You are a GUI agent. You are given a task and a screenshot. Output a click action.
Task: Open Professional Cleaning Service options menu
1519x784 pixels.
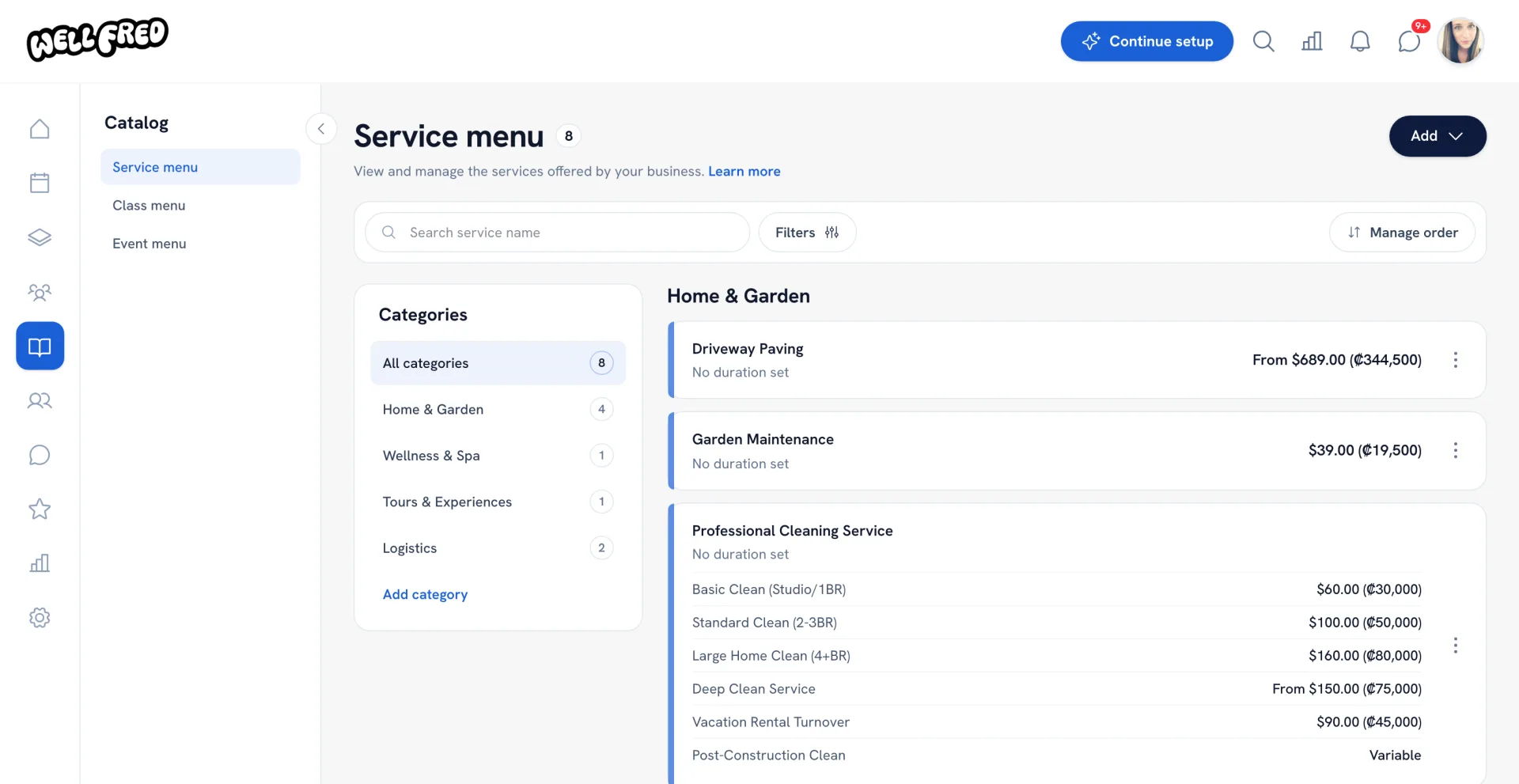(x=1455, y=646)
